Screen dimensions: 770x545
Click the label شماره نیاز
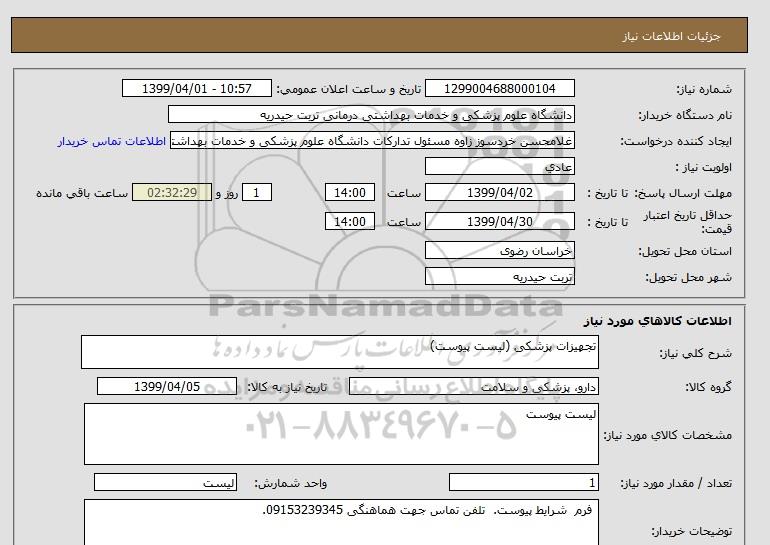tap(704, 89)
